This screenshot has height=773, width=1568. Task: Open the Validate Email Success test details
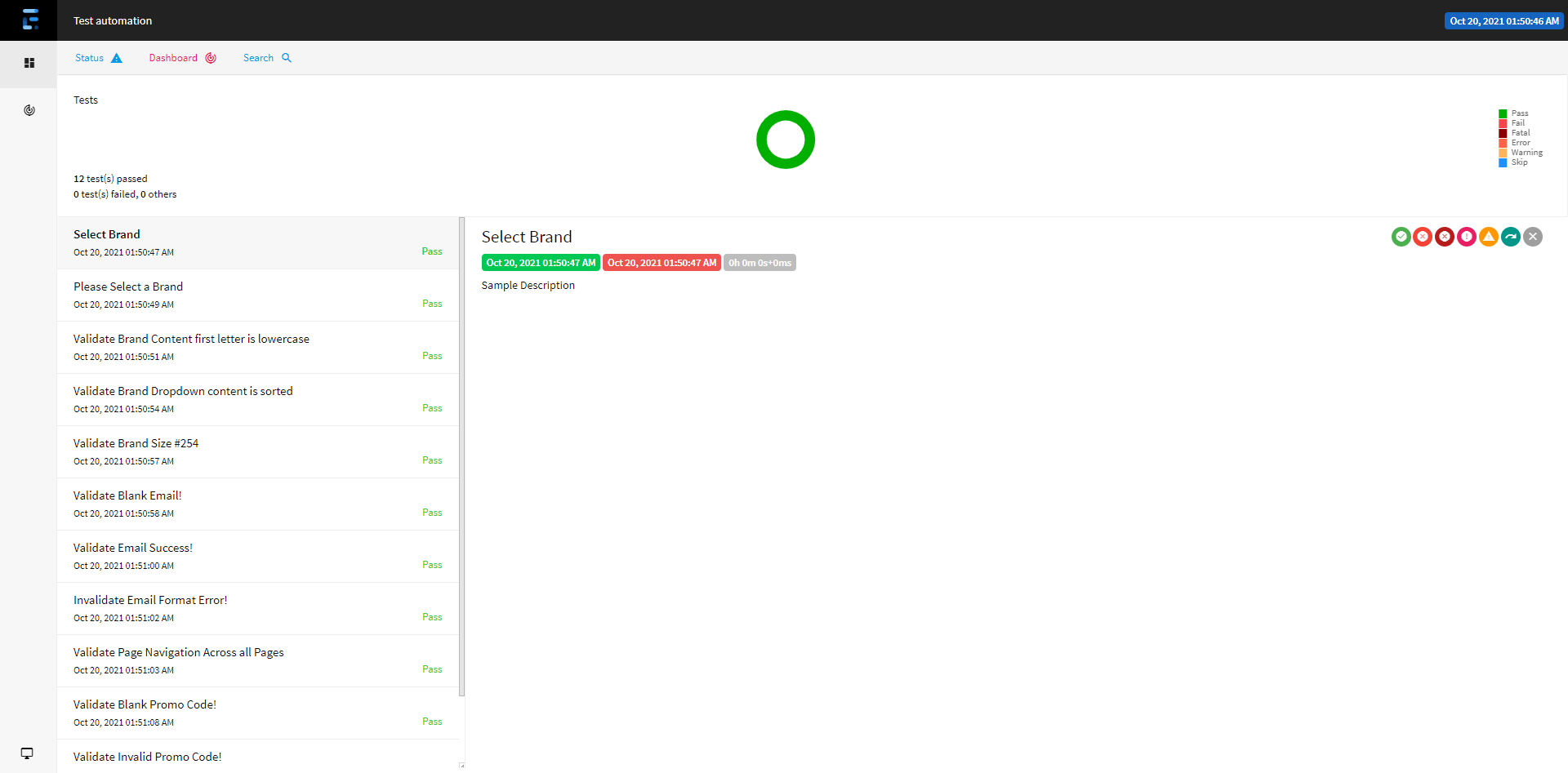pyautogui.click(x=245, y=556)
